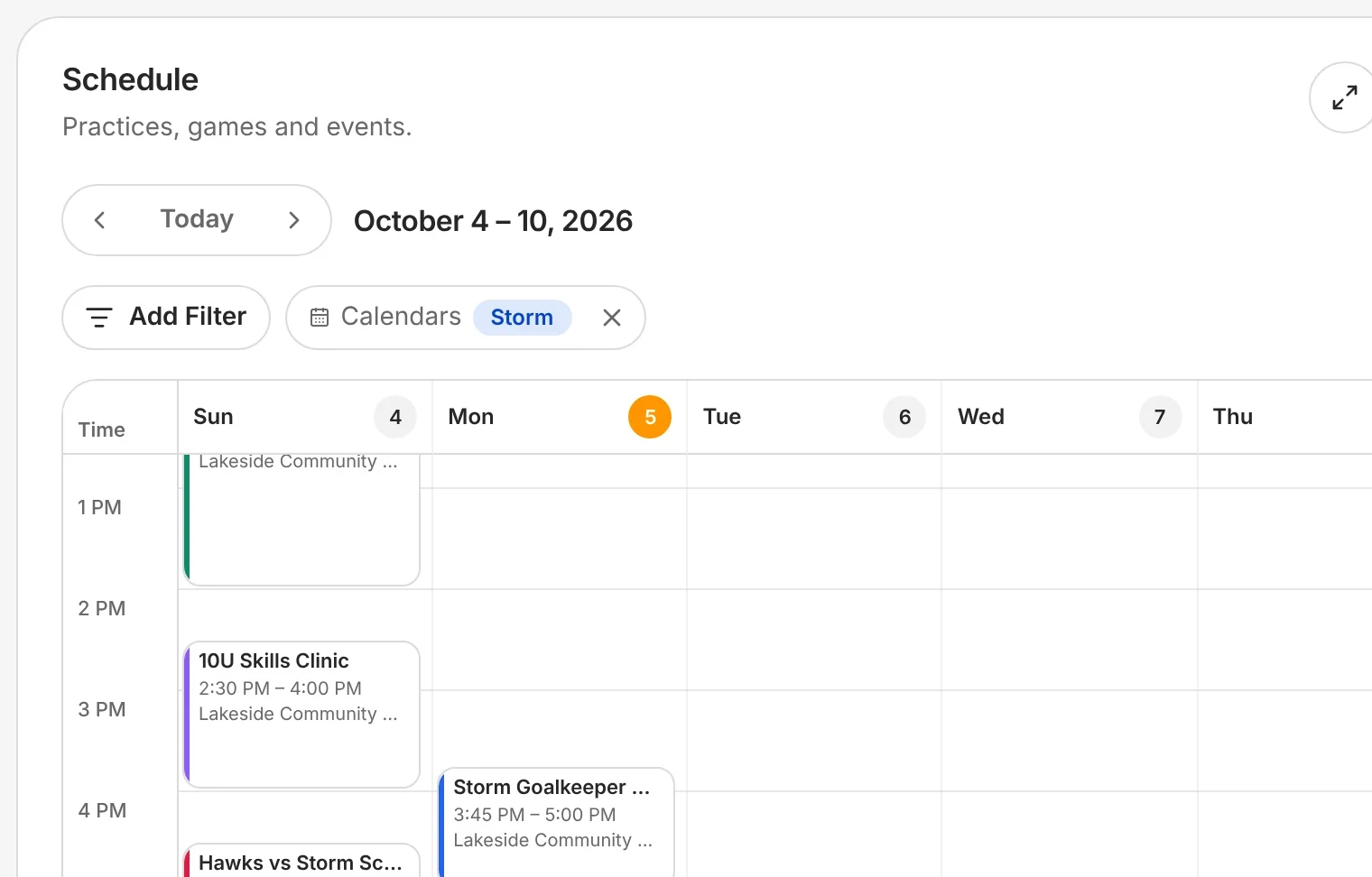Click the filter lines icon
This screenshot has width=1372, height=877.
pyautogui.click(x=98, y=318)
